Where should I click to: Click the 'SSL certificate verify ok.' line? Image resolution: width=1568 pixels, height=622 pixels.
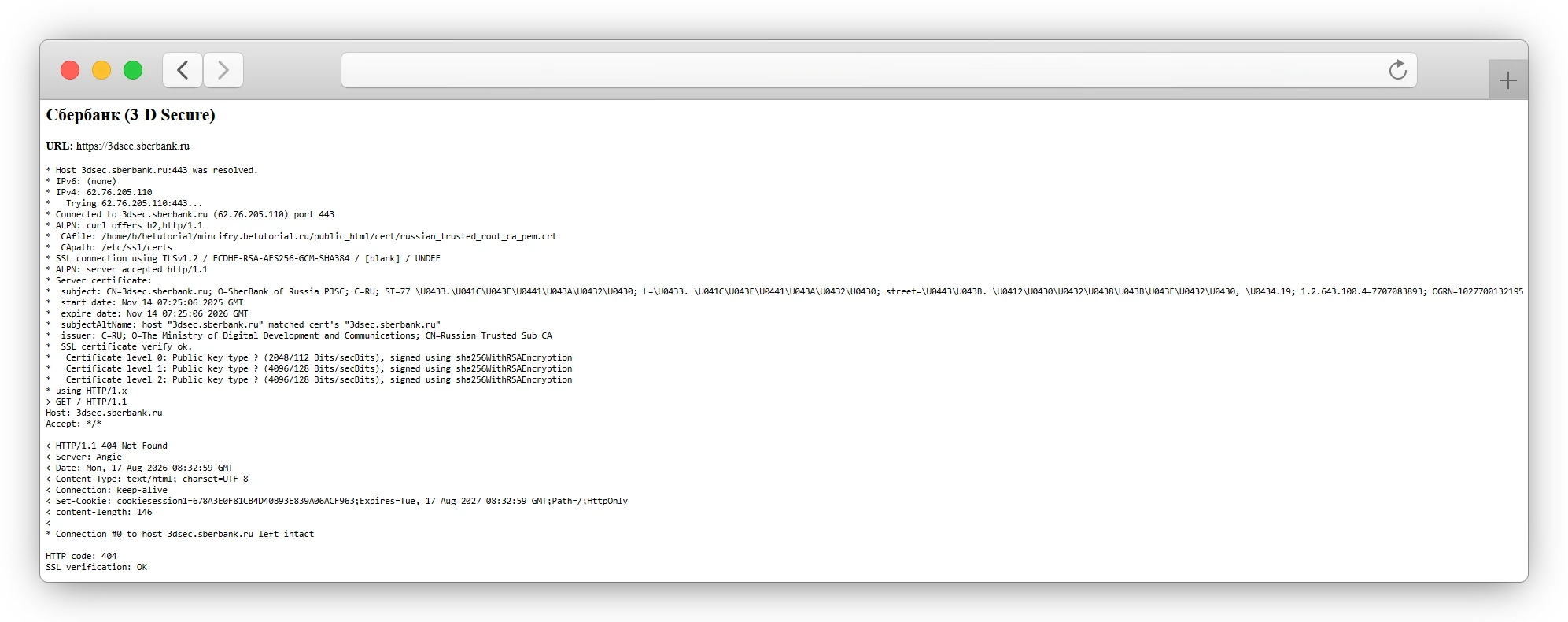(x=119, y=346)
